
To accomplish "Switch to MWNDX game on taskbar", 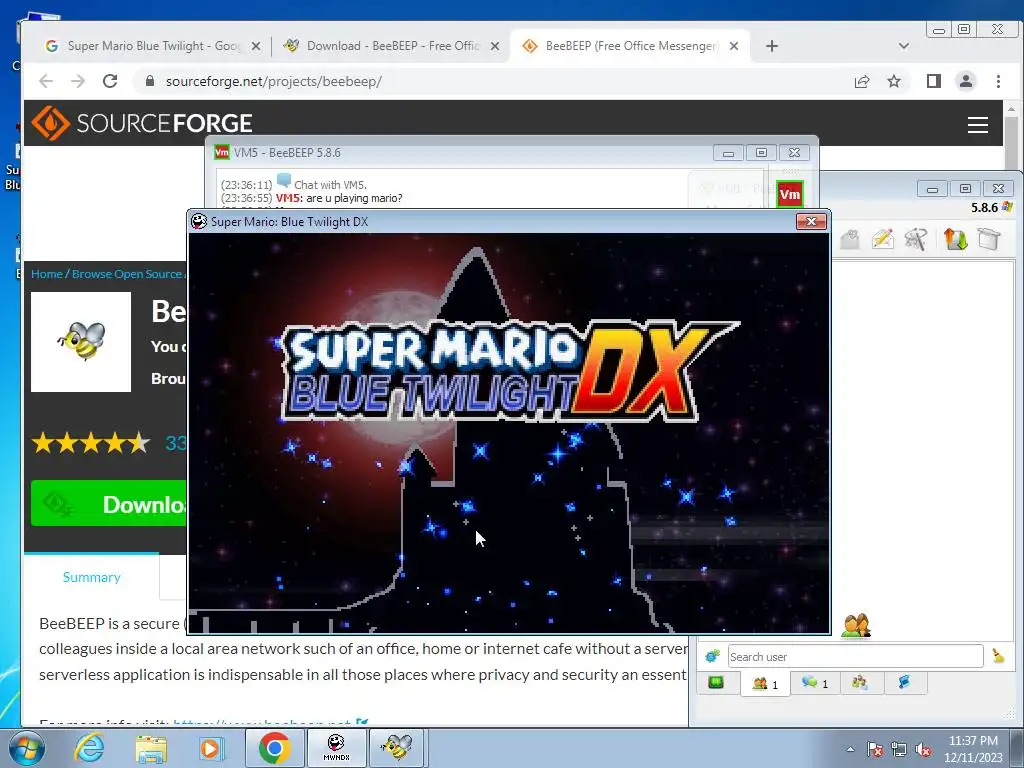I will pos(336,748).
